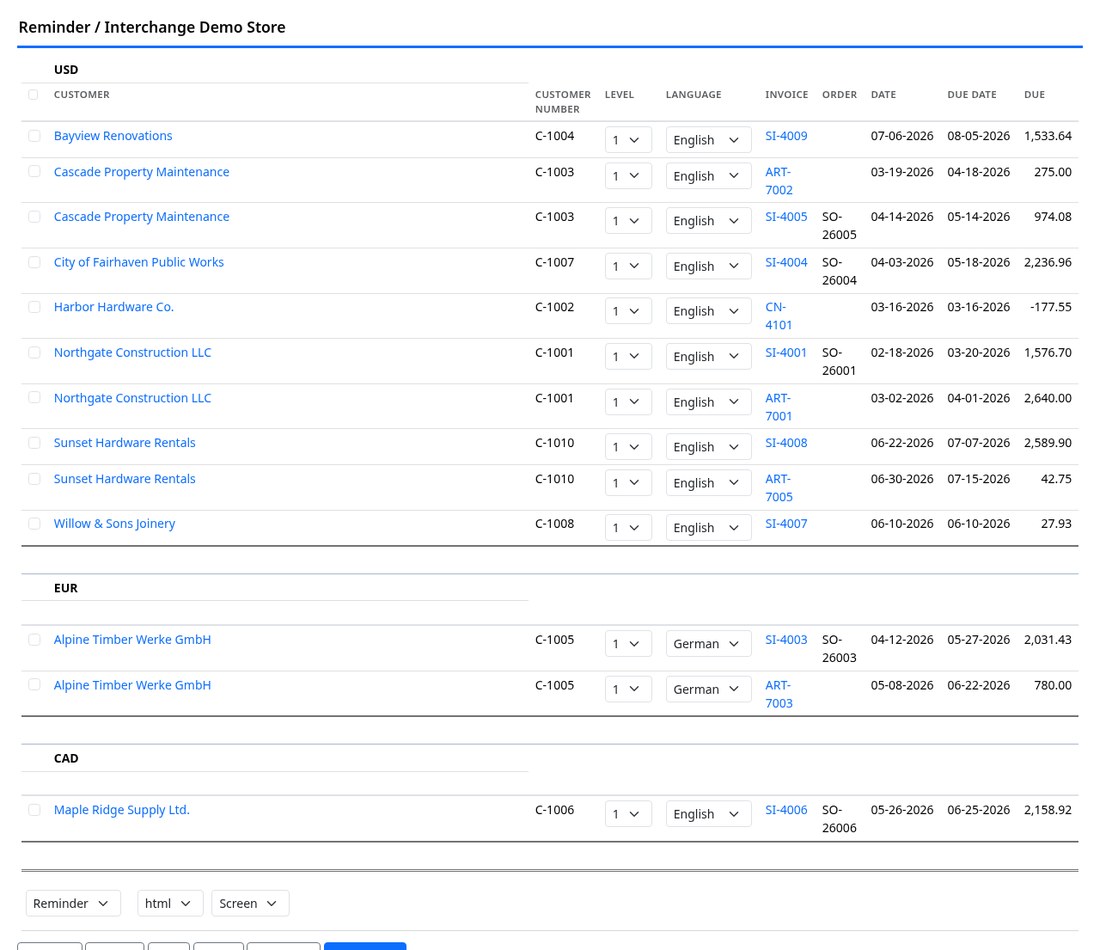The height and width of the screenshot is (950, 1100).
Task: Change level for City of Fairhaven Public Works
Action: pyautogui.click(x=628, y=267)
